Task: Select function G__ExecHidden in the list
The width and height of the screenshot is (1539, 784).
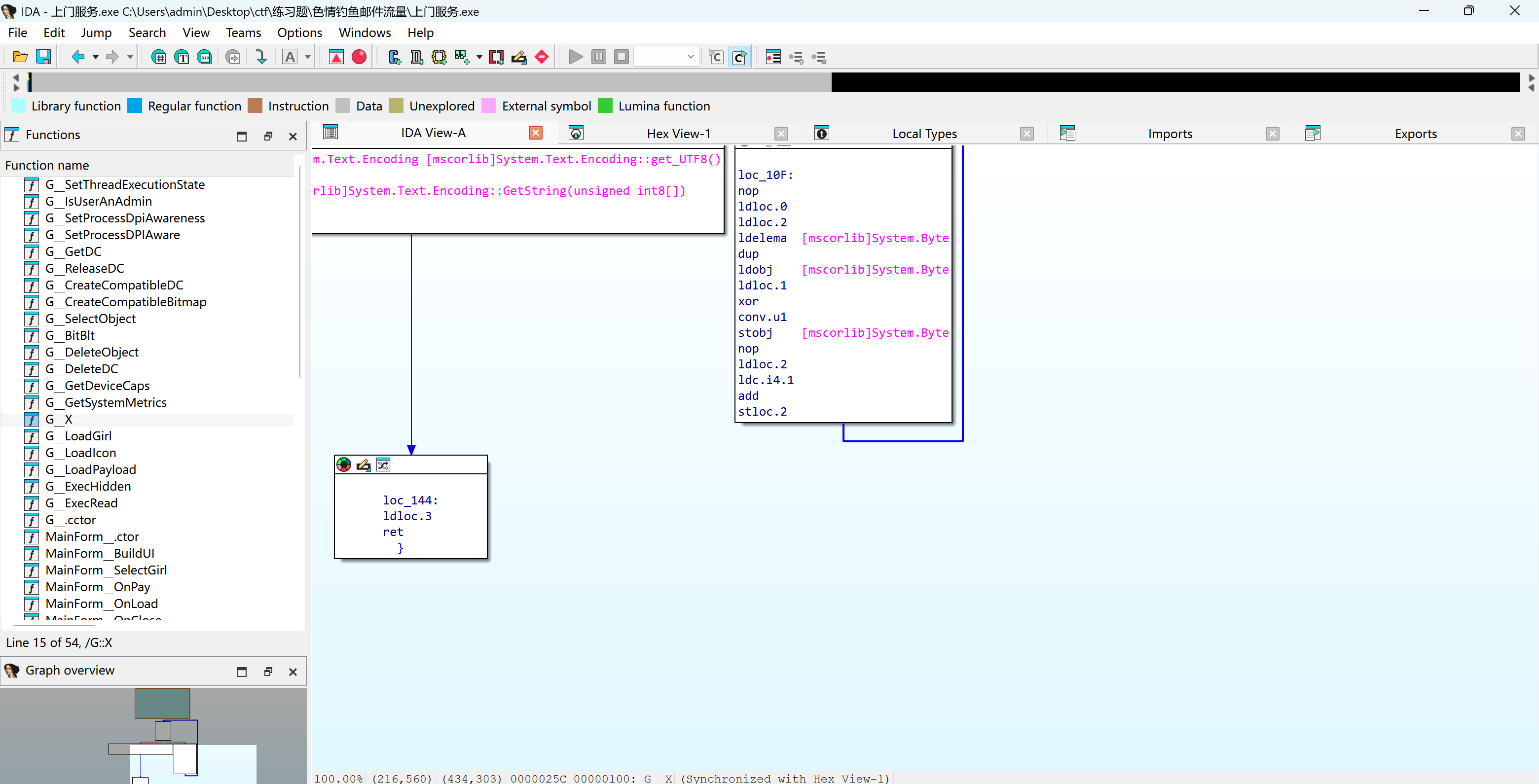Action: click(88, 486)
